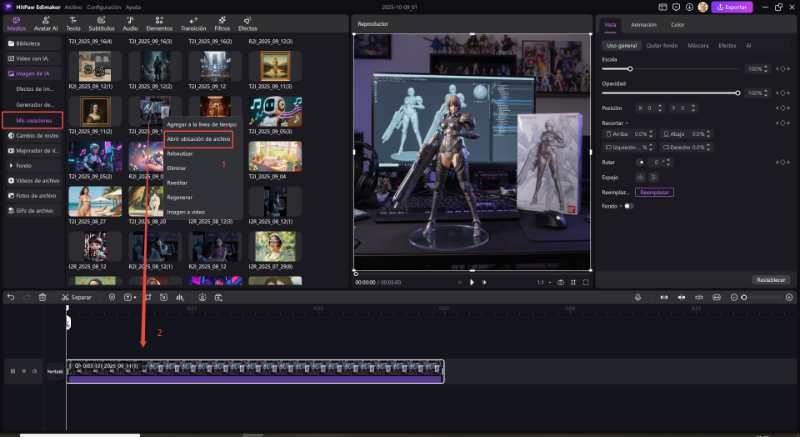Open the Filtros effects icon
The image size is (800, 437).
pos(224,25)
